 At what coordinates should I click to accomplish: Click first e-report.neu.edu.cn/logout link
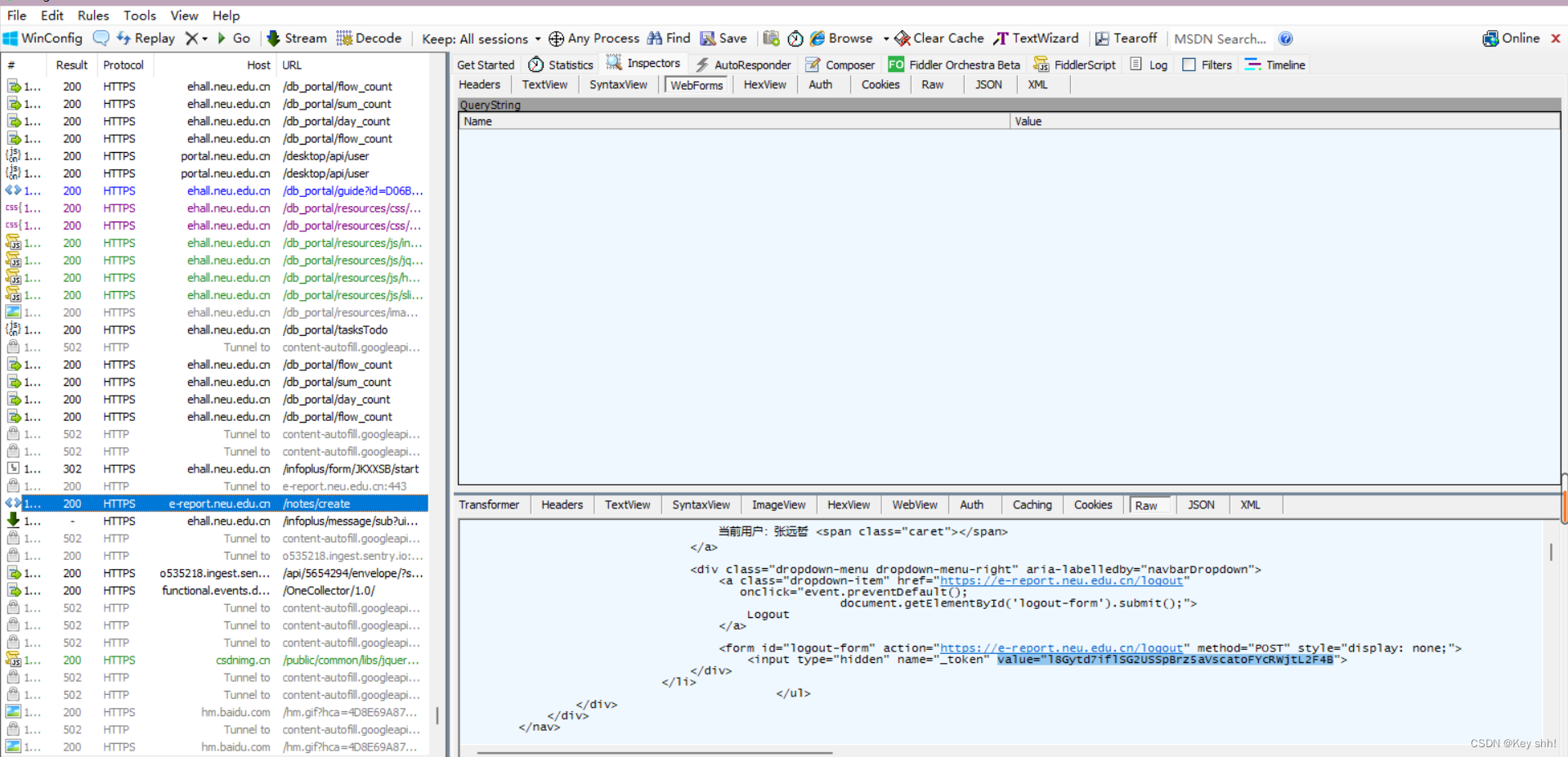point(1061,581)
